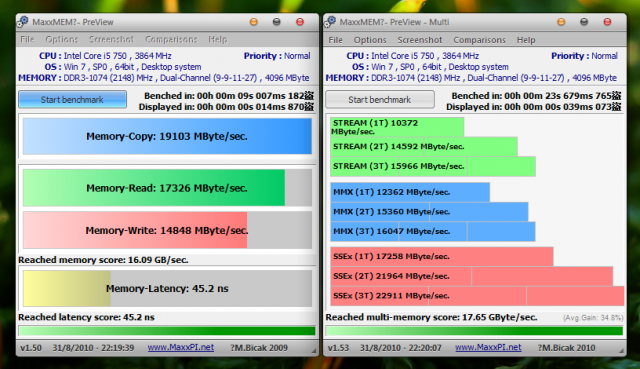This screenshot has height=369, width=640.
Task: Click timestamp 31/8/2010 - 22:20:07
Action: click(400, 348)
